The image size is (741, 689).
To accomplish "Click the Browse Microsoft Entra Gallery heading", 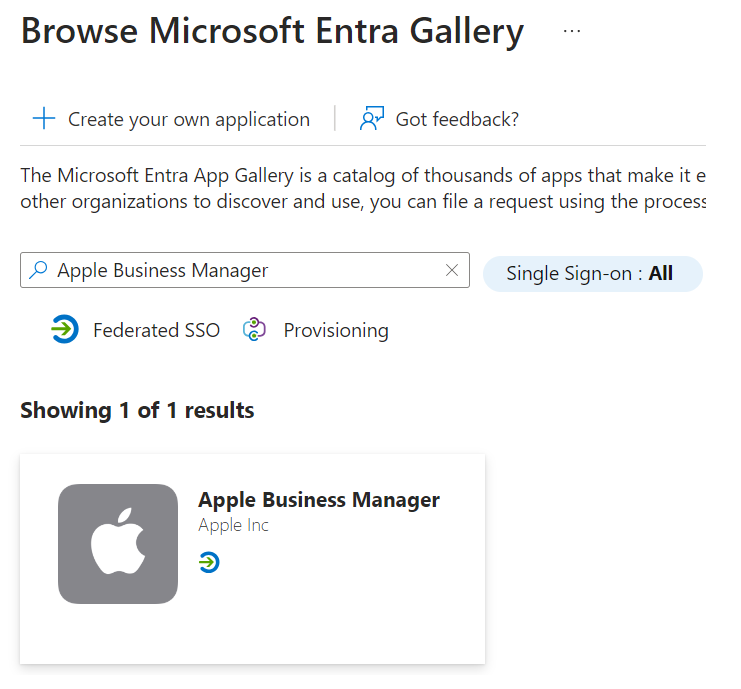I will (272, 31).
